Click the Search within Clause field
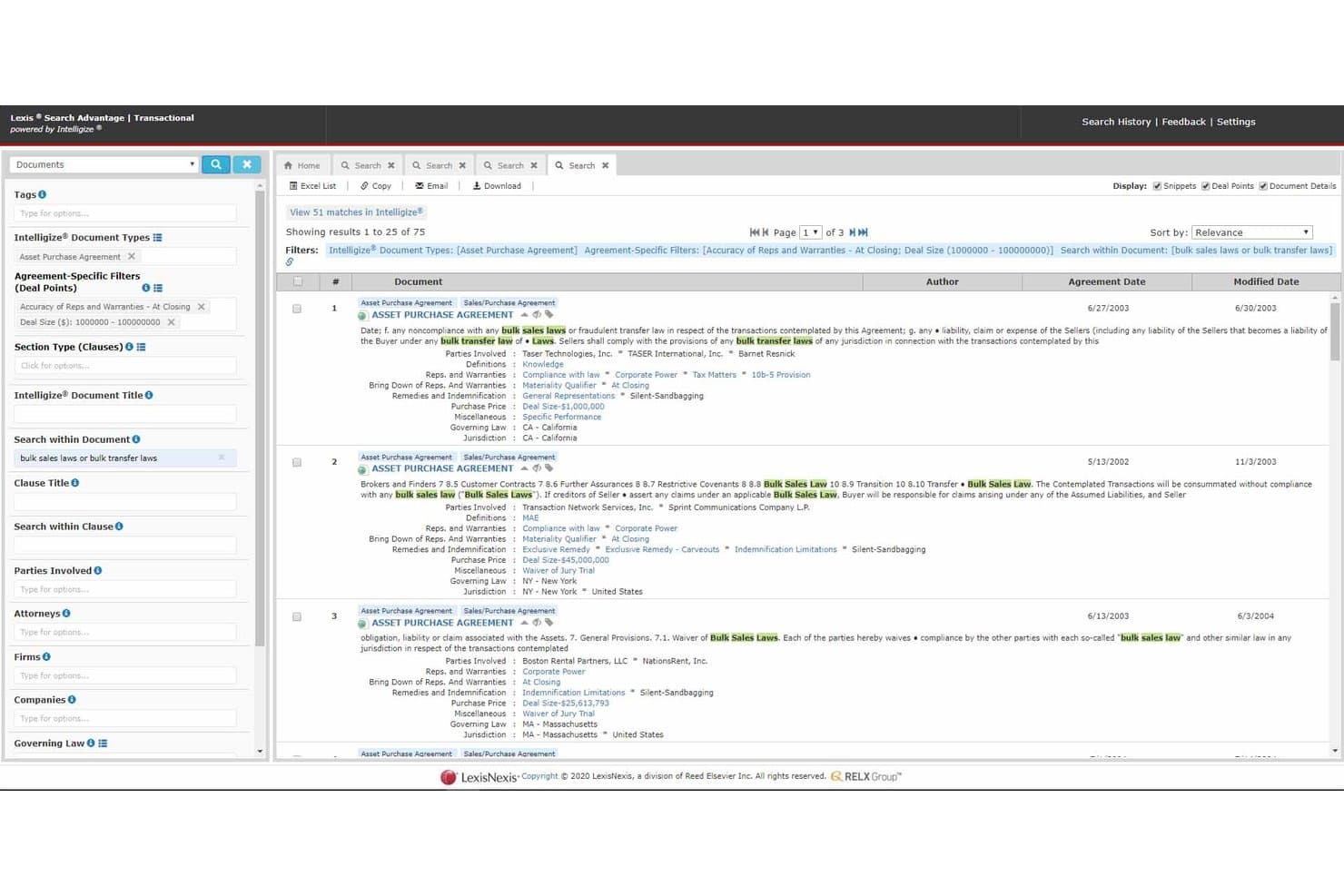Image resolution: width=1344 pixels, height=896 pixels. coord(125,546)
